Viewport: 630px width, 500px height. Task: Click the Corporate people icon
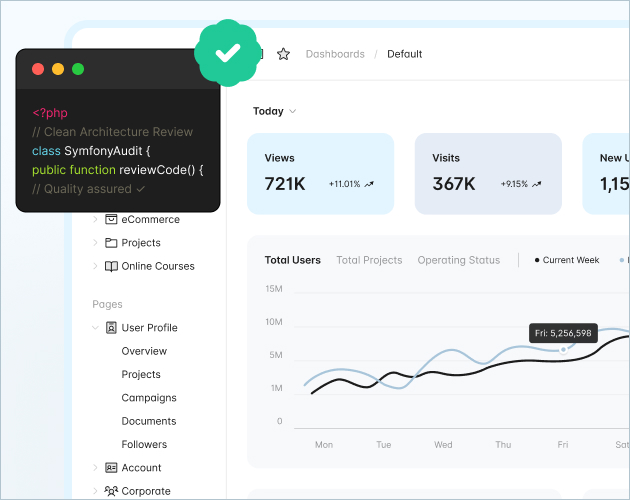111,491
